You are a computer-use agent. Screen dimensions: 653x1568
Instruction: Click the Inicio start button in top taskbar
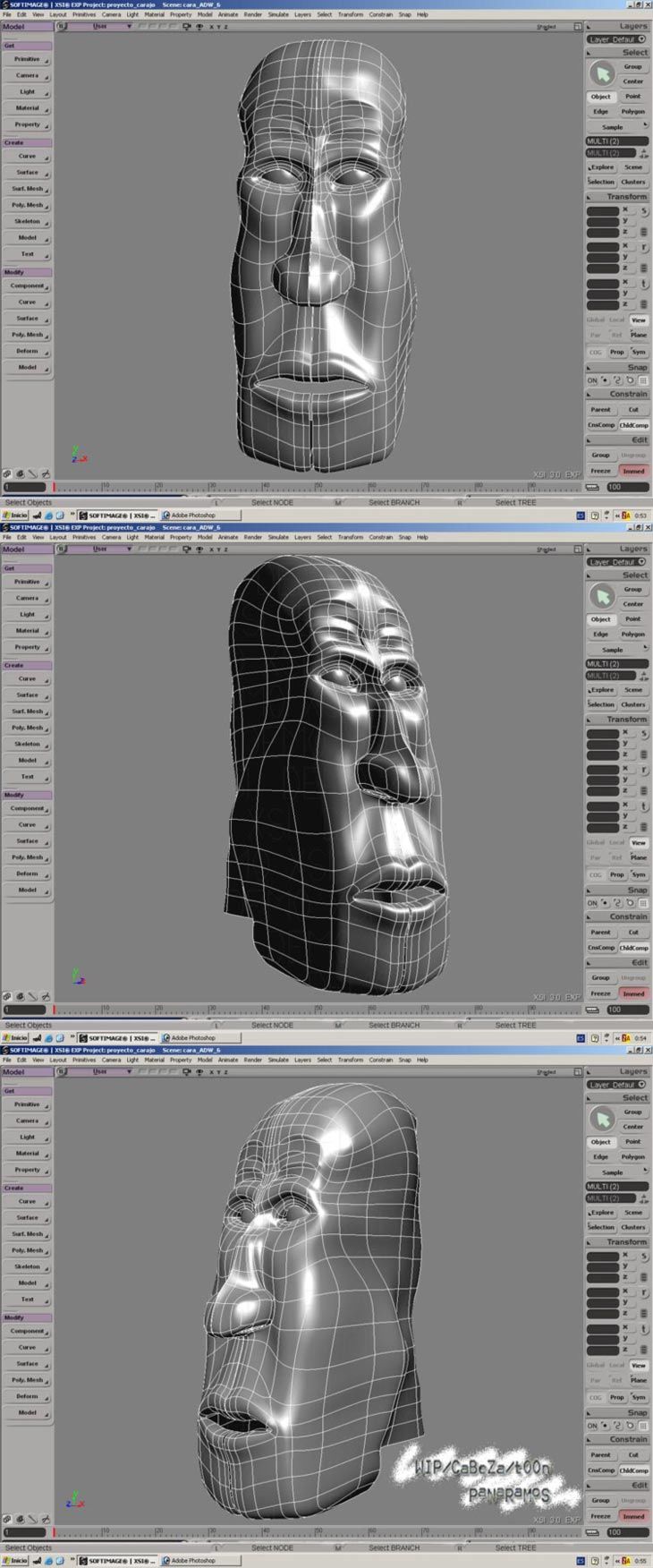(15, 516)
